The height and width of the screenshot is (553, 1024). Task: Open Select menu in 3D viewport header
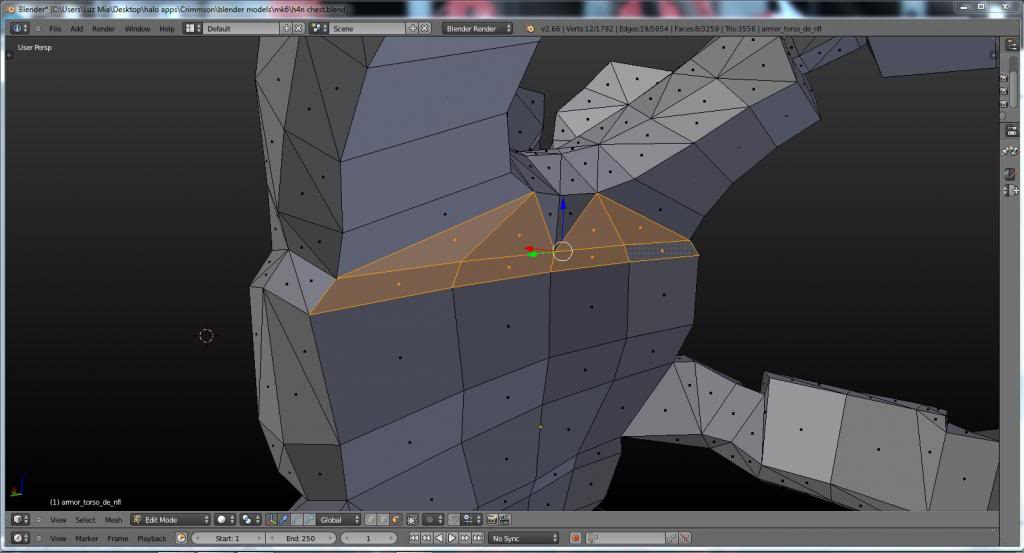(x=85, y=520)
